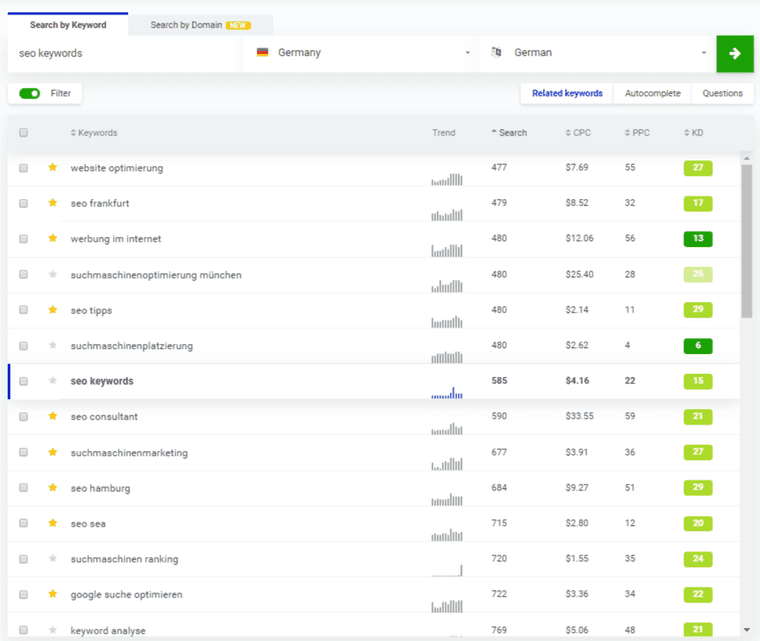760x641 pixels.
Task: Star the website optimierung keyword
Action: click(53, 167)
